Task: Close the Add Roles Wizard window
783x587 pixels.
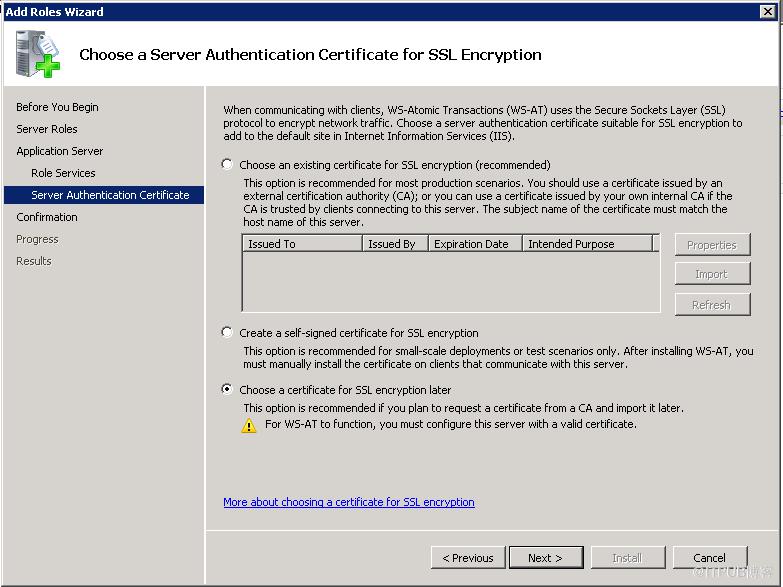Action: coord(768,11)
